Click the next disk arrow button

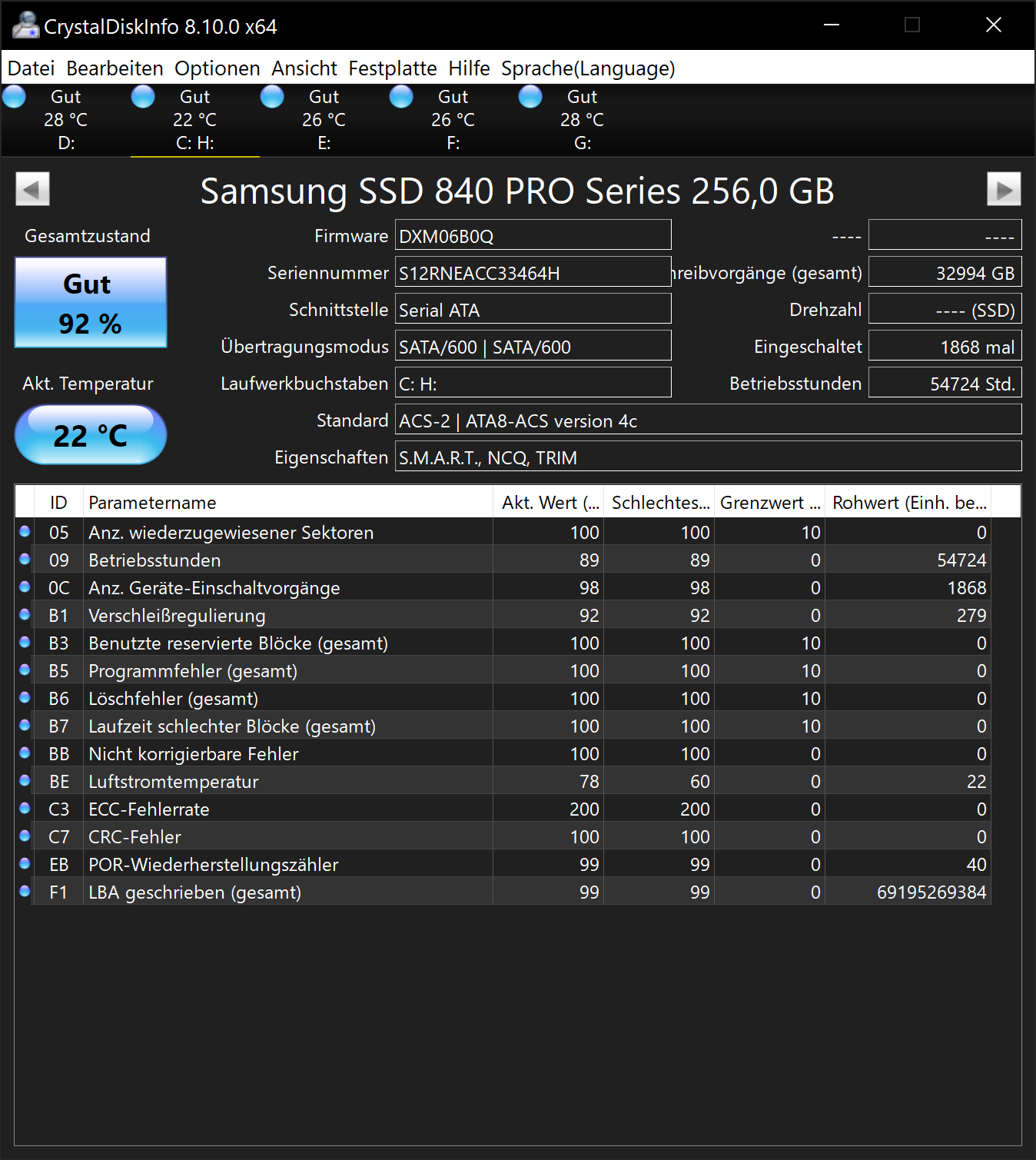[1004, 189]
